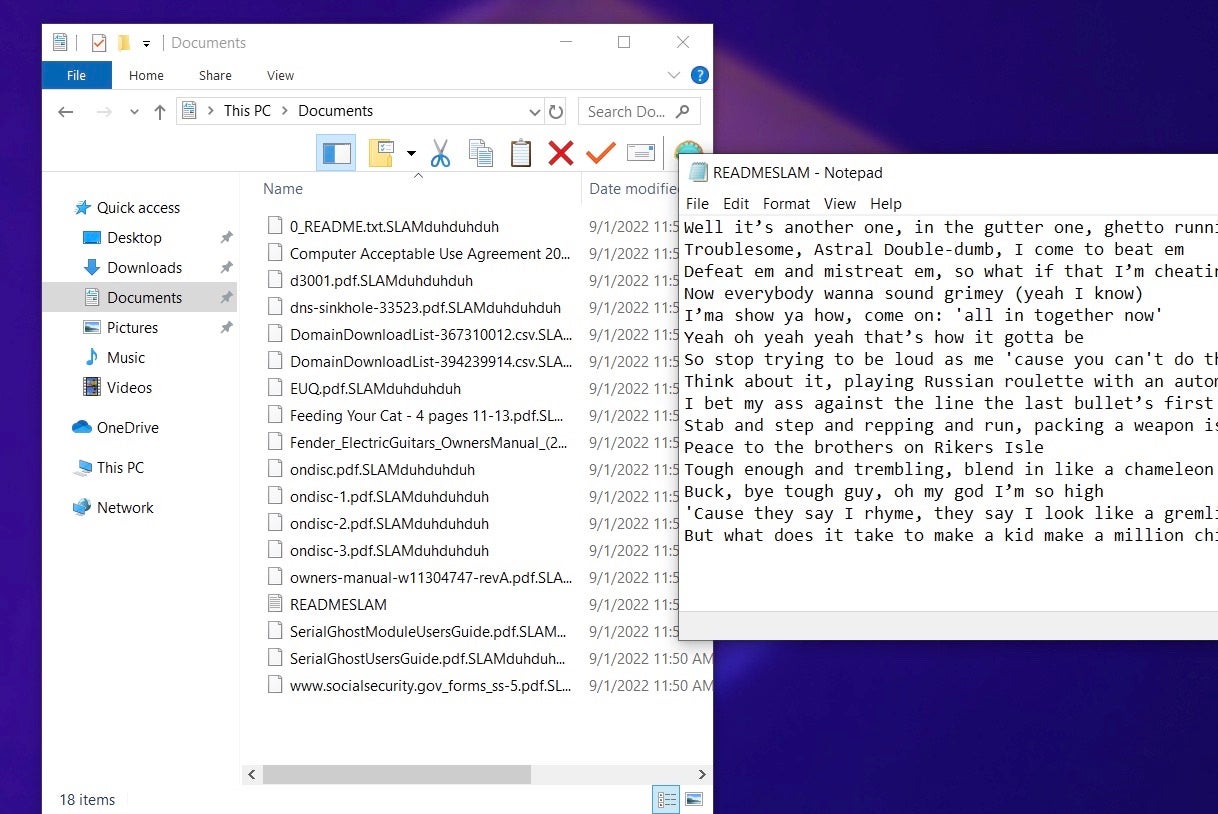
Task: Click the horizontal scrollbar in file list
Action: (396, 774)
